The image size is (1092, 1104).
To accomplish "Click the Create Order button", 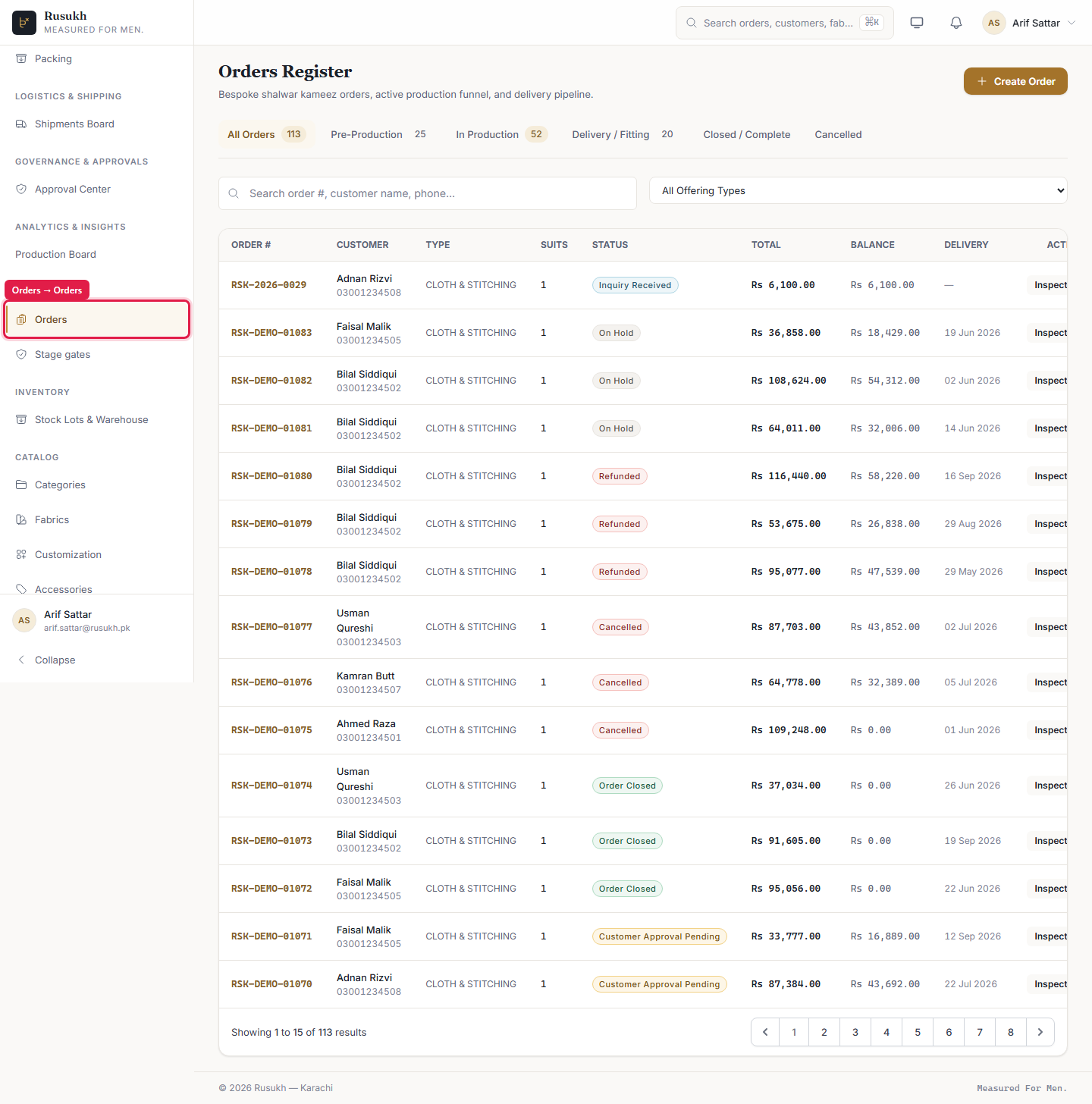I will tap(1015, 81).
